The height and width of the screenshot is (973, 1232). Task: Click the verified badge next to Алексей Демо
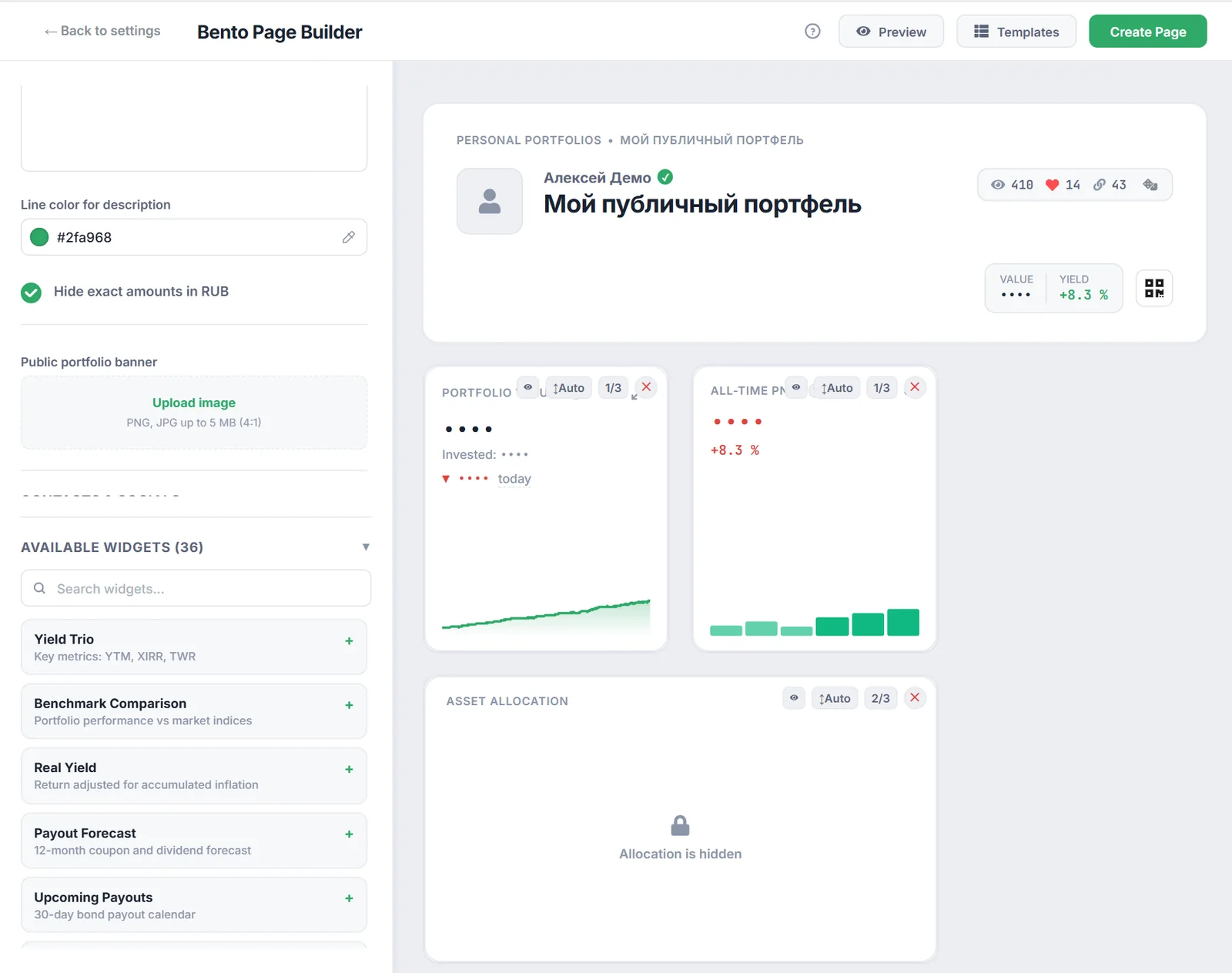[665, 177]
